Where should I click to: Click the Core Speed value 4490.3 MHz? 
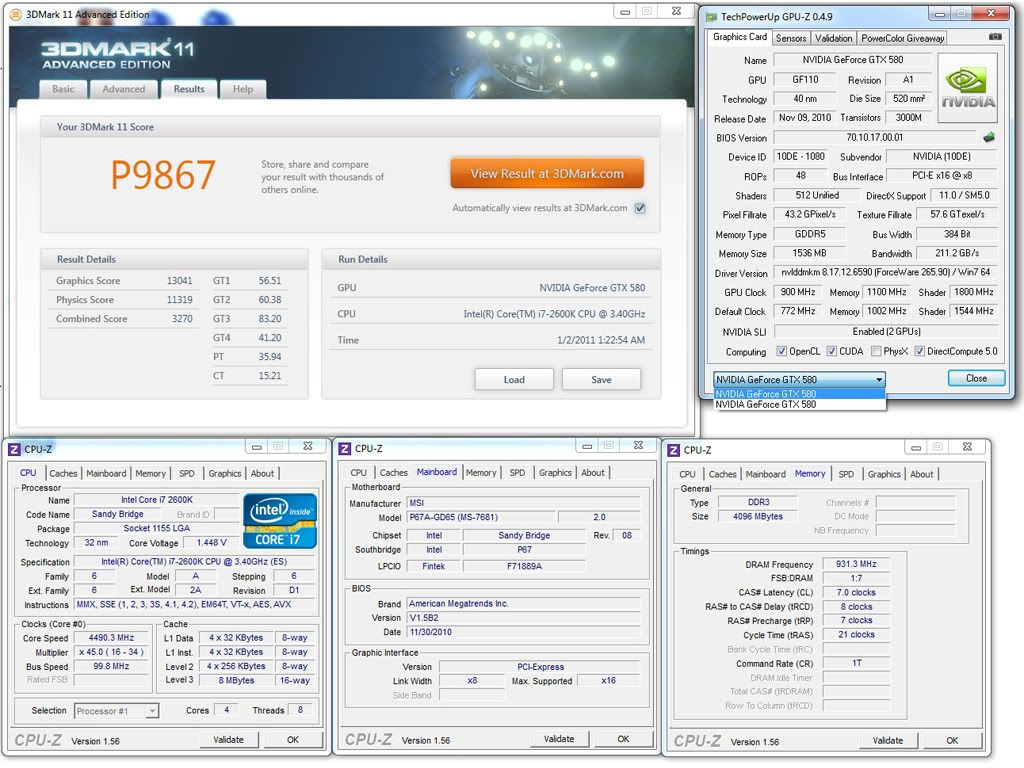pos(111,637)
